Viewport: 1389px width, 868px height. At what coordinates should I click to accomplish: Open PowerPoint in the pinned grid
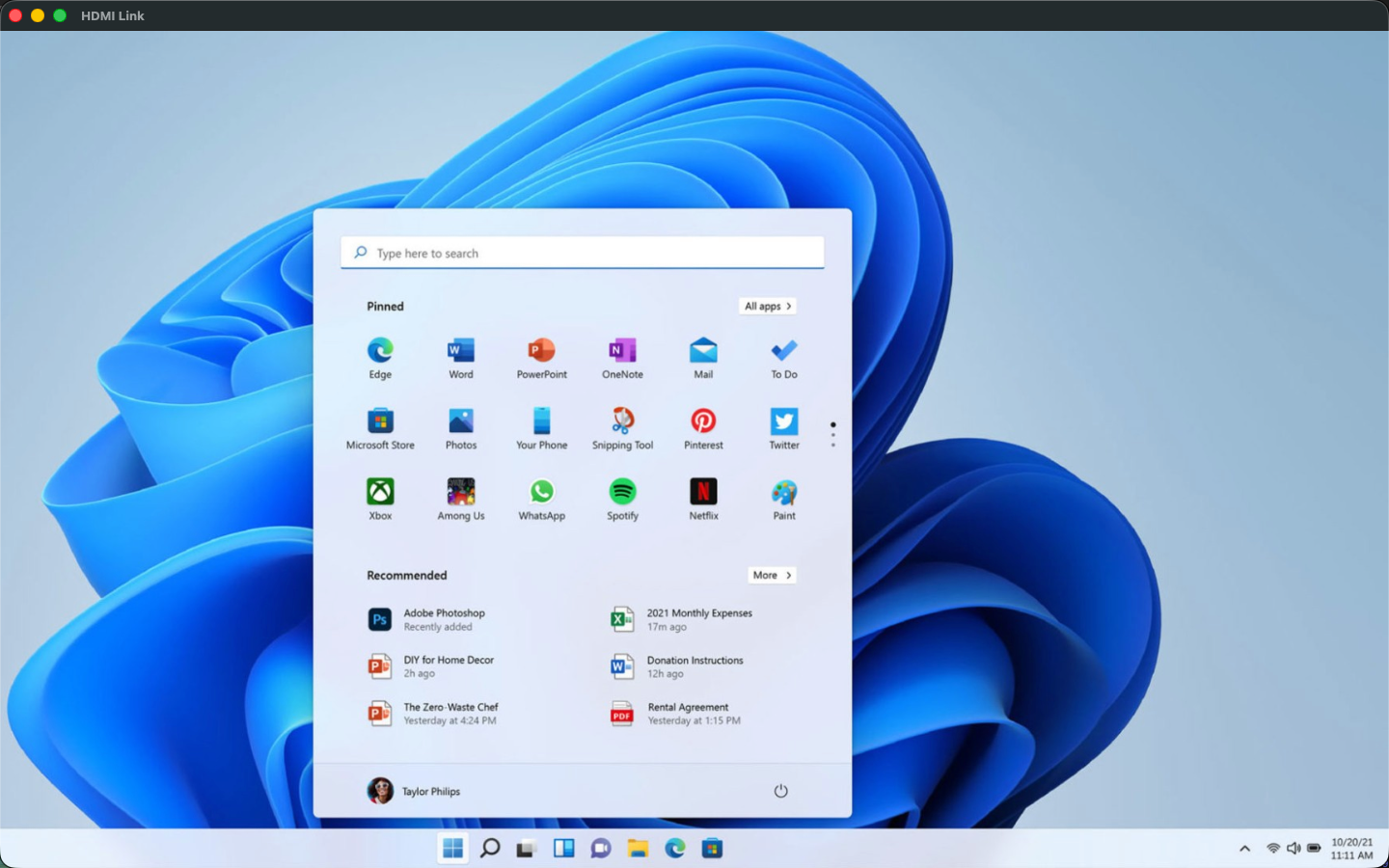coord(542,358)
